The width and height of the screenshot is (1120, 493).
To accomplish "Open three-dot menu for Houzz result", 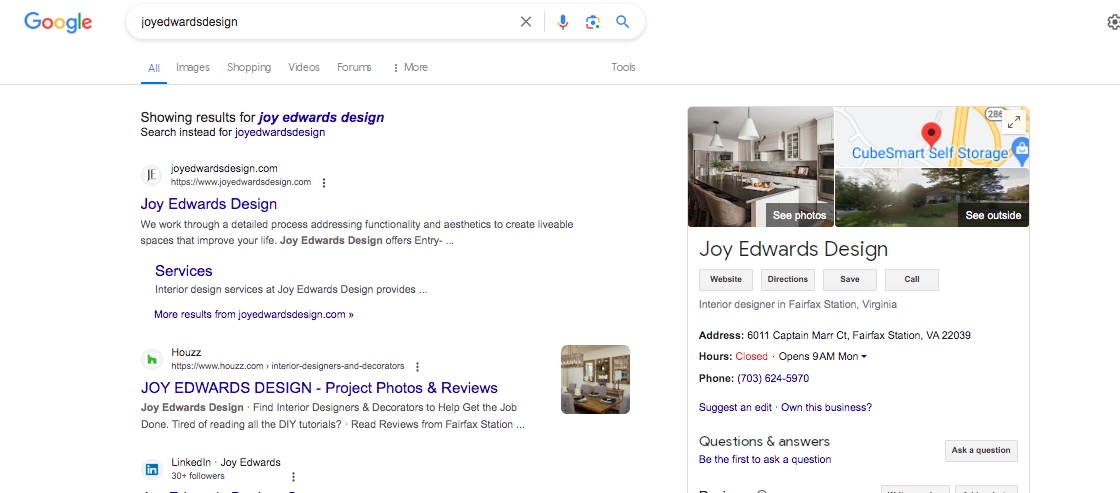I will point(417,367).
